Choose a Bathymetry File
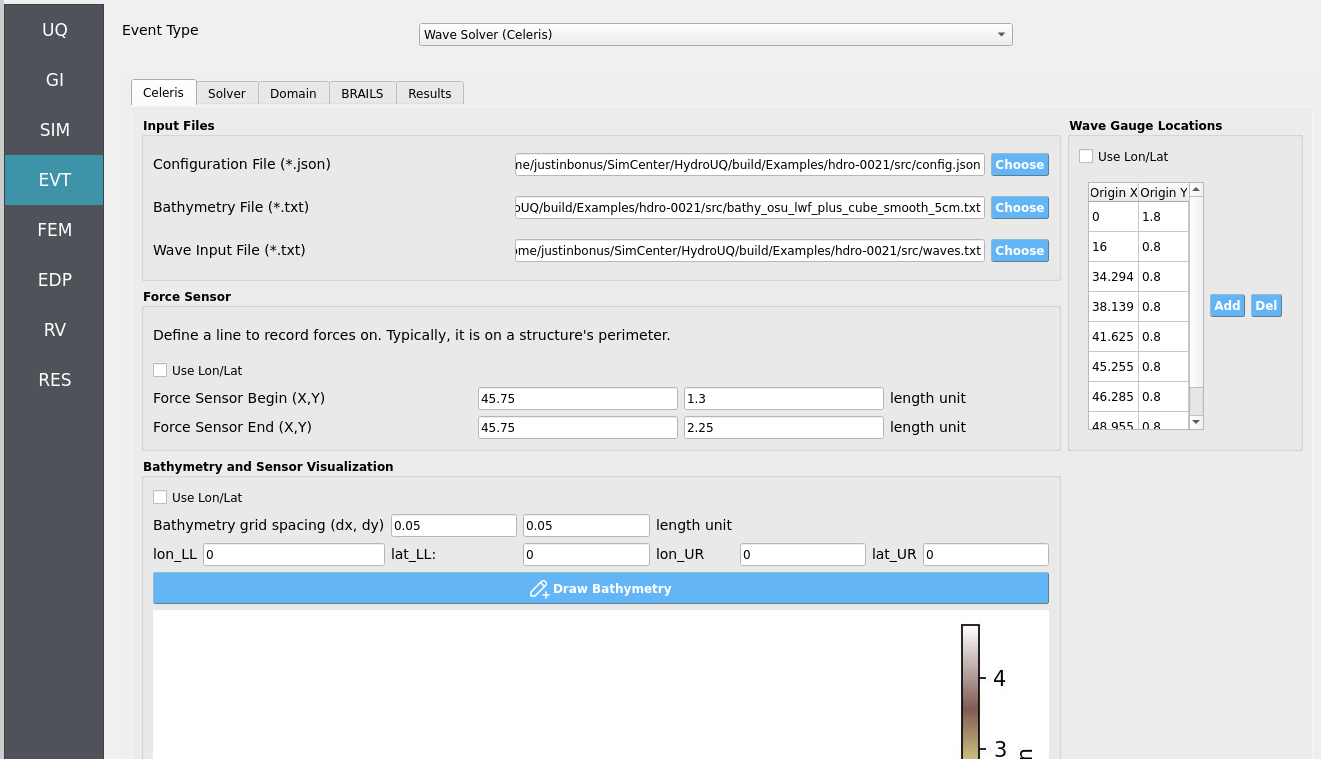This screenshot has width=1321, height=759. (1019, 208)
